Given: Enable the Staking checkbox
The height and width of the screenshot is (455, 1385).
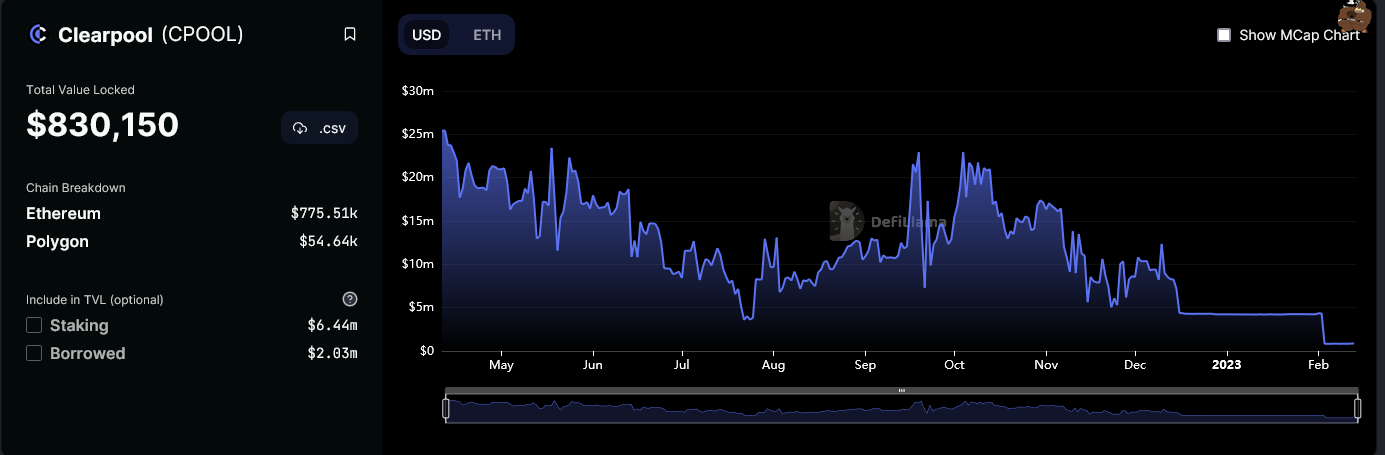Looking at the screenshot, I should click(x=34, y=325).
